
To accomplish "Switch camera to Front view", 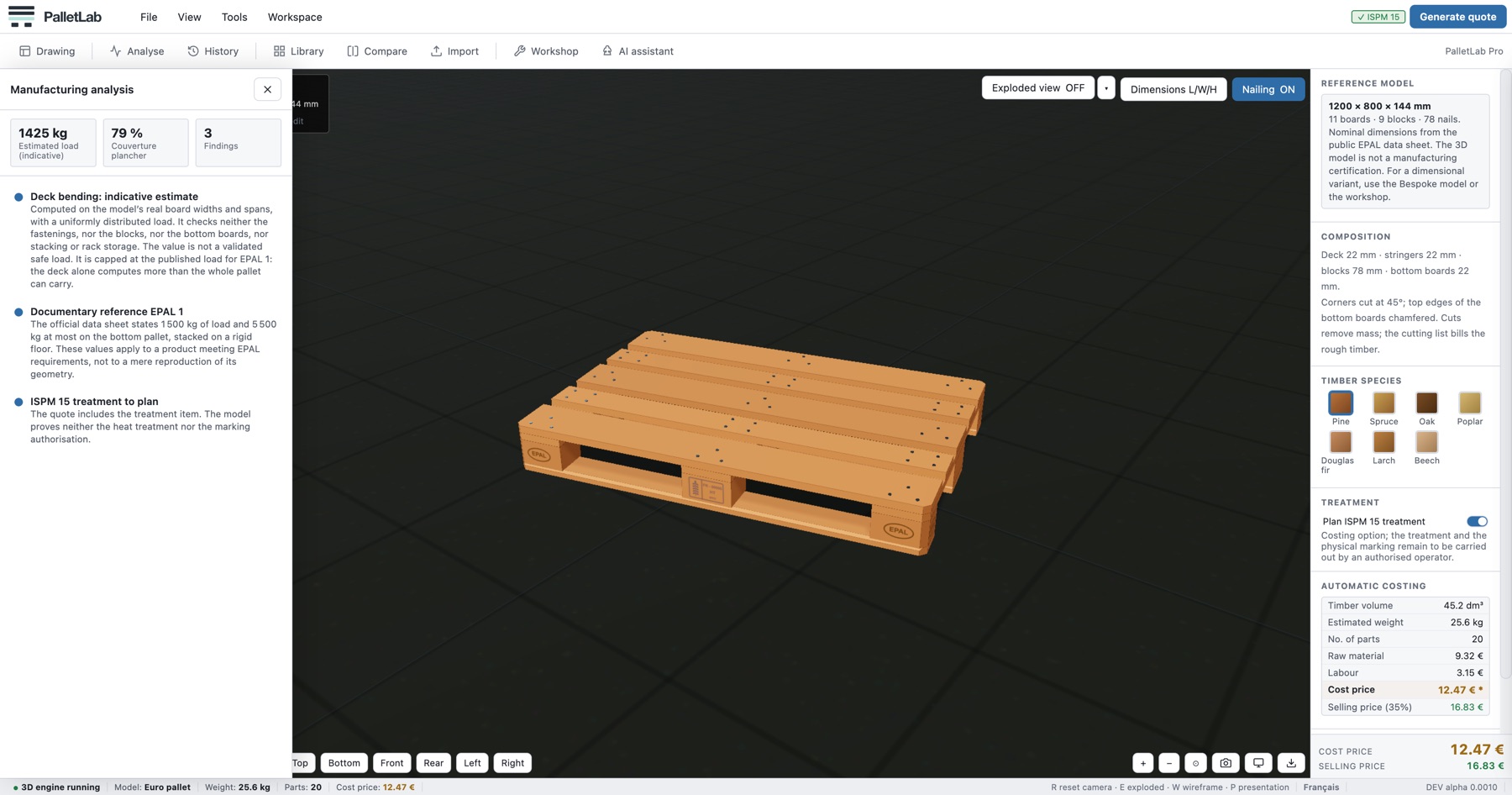I will (391, 763).
